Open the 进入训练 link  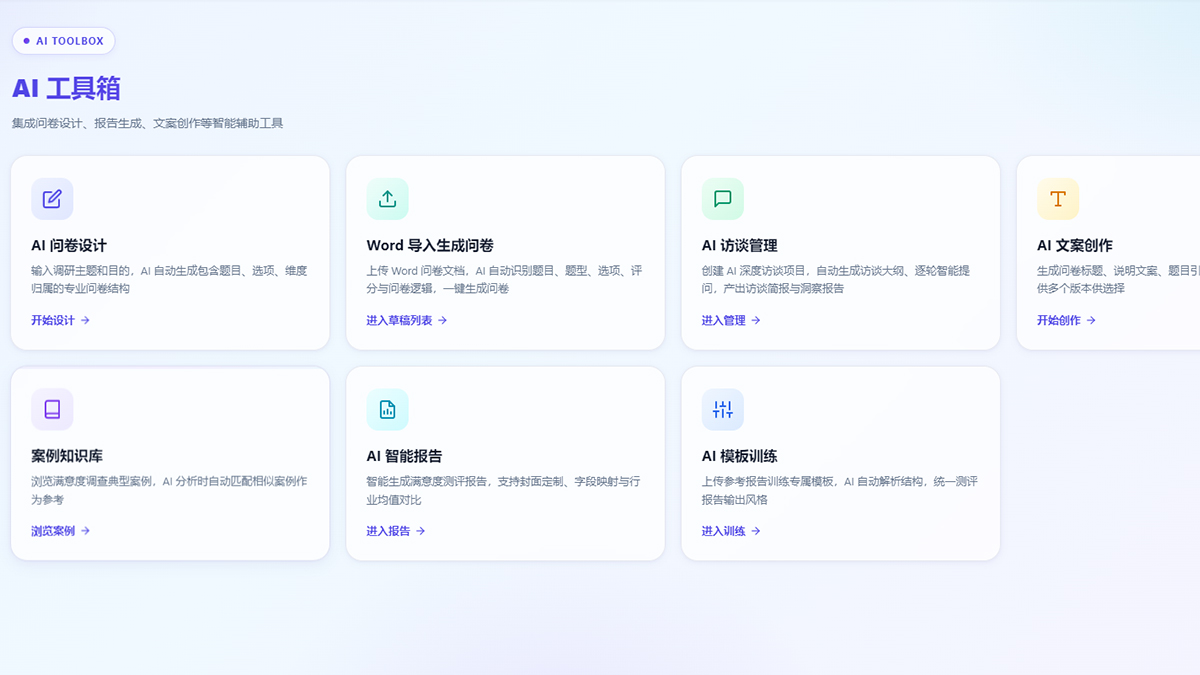pos(731,531)
